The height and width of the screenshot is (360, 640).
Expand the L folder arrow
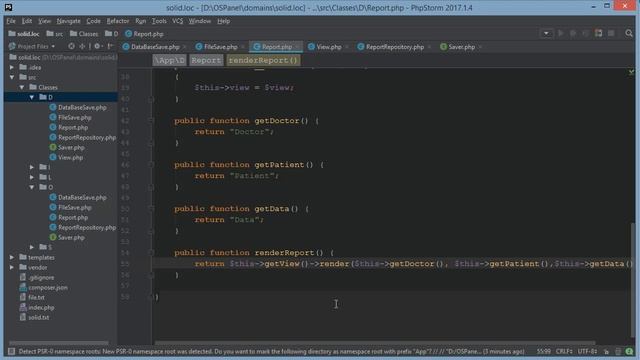32,177
